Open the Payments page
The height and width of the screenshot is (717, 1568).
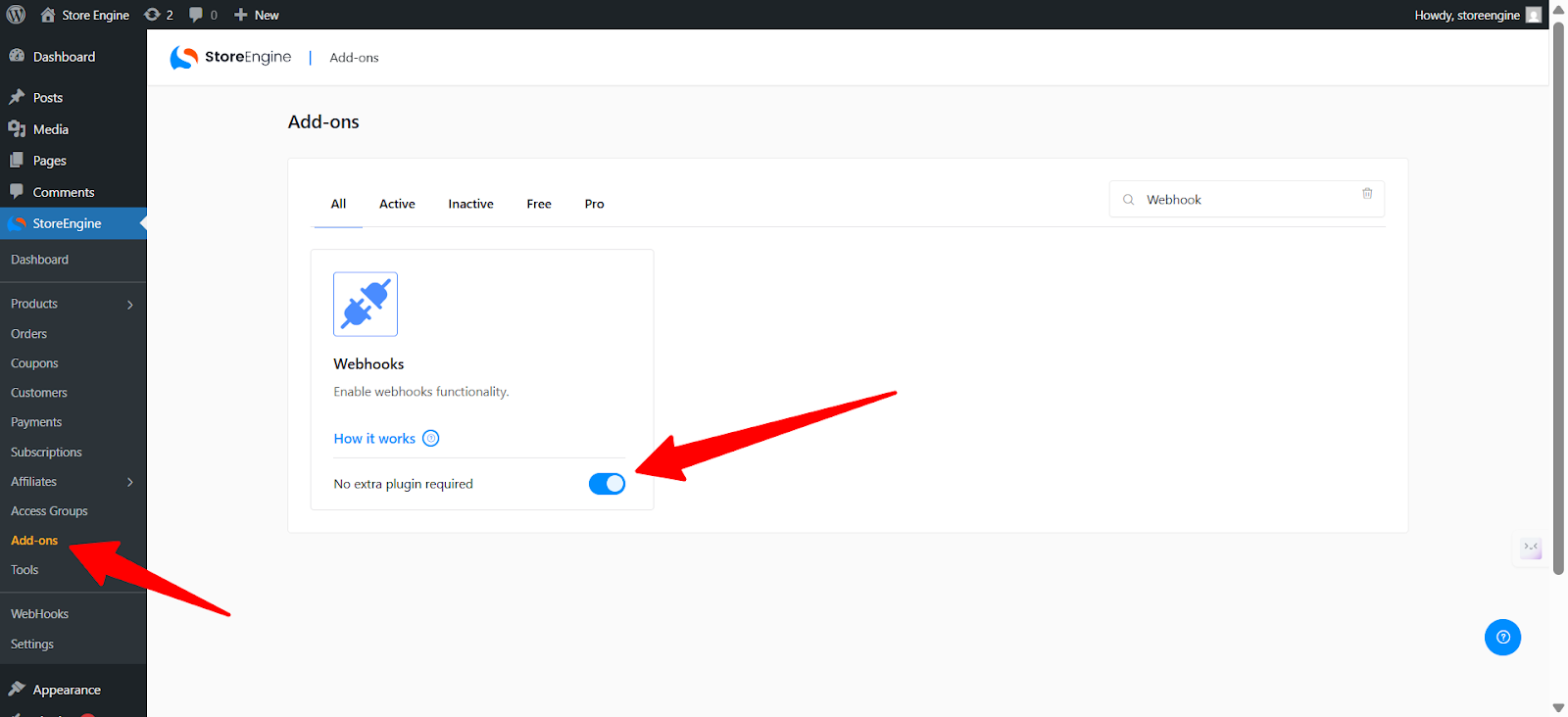36,422
